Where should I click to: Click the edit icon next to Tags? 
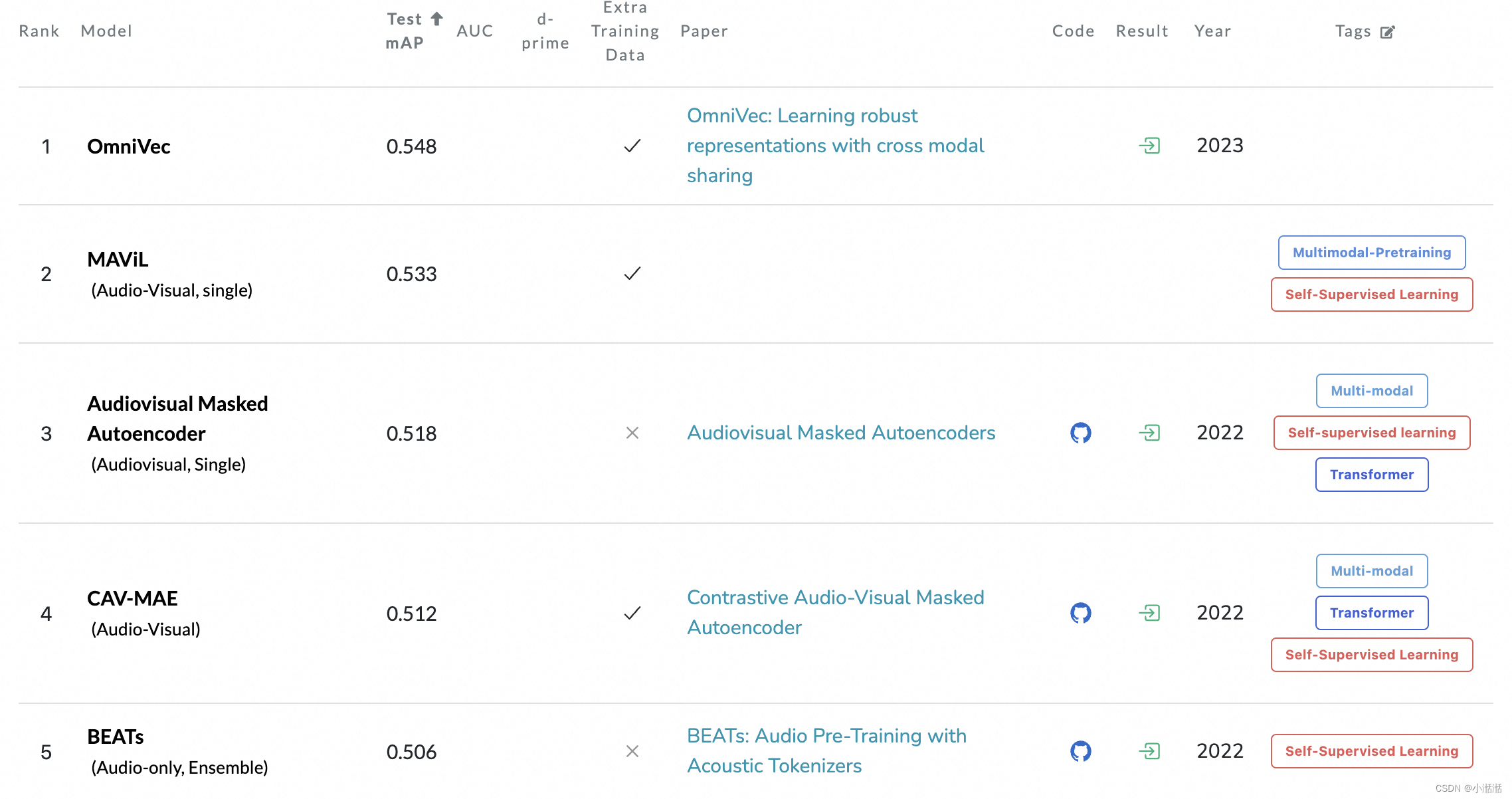[1387, 32]
